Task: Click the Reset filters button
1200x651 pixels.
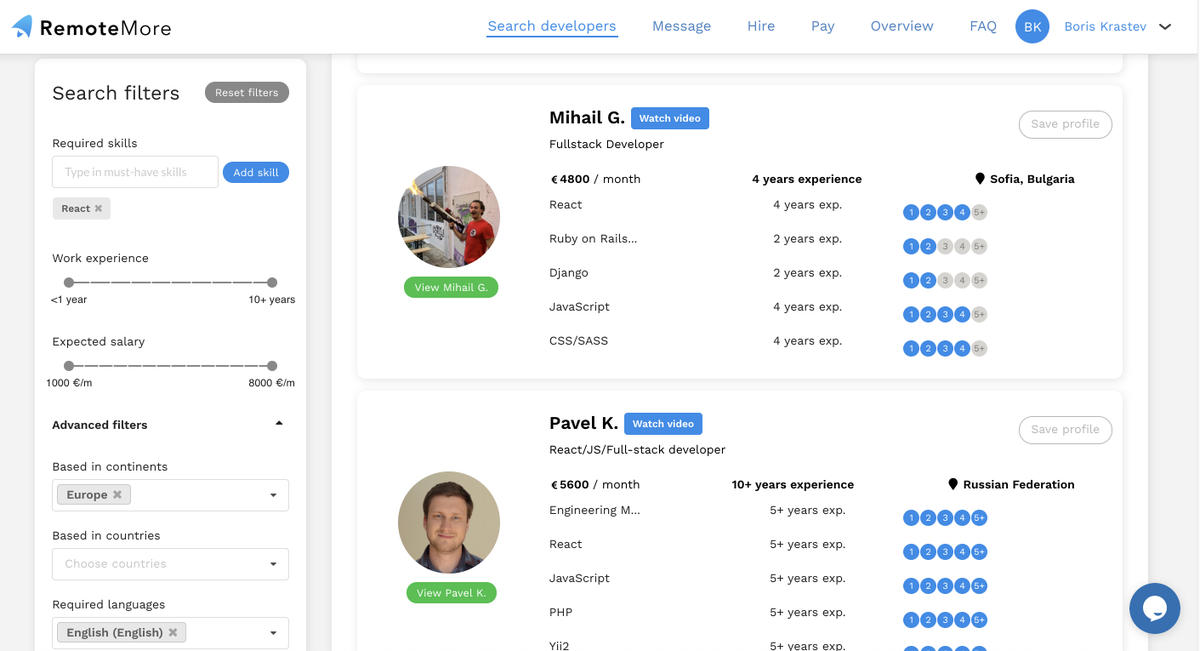Action: point(247,92)
